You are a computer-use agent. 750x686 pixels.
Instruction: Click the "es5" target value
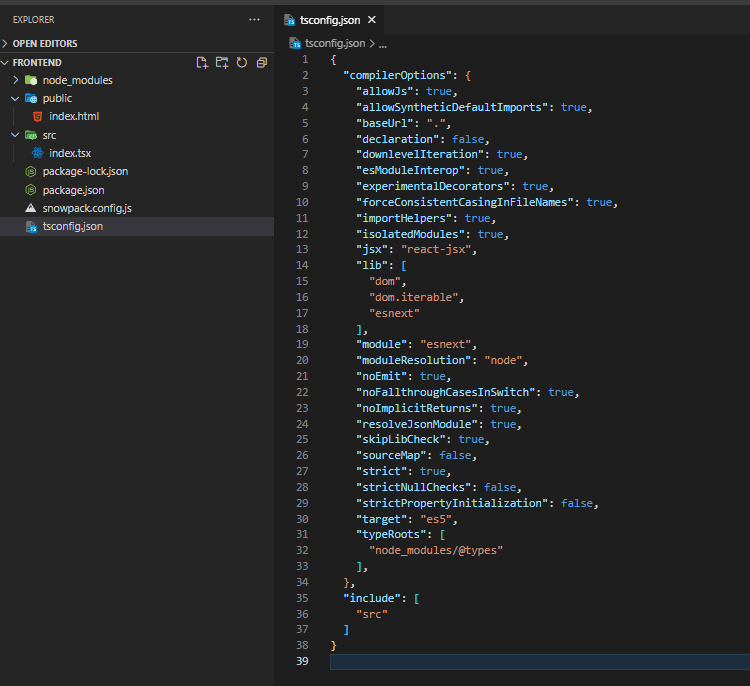point(436,519)
